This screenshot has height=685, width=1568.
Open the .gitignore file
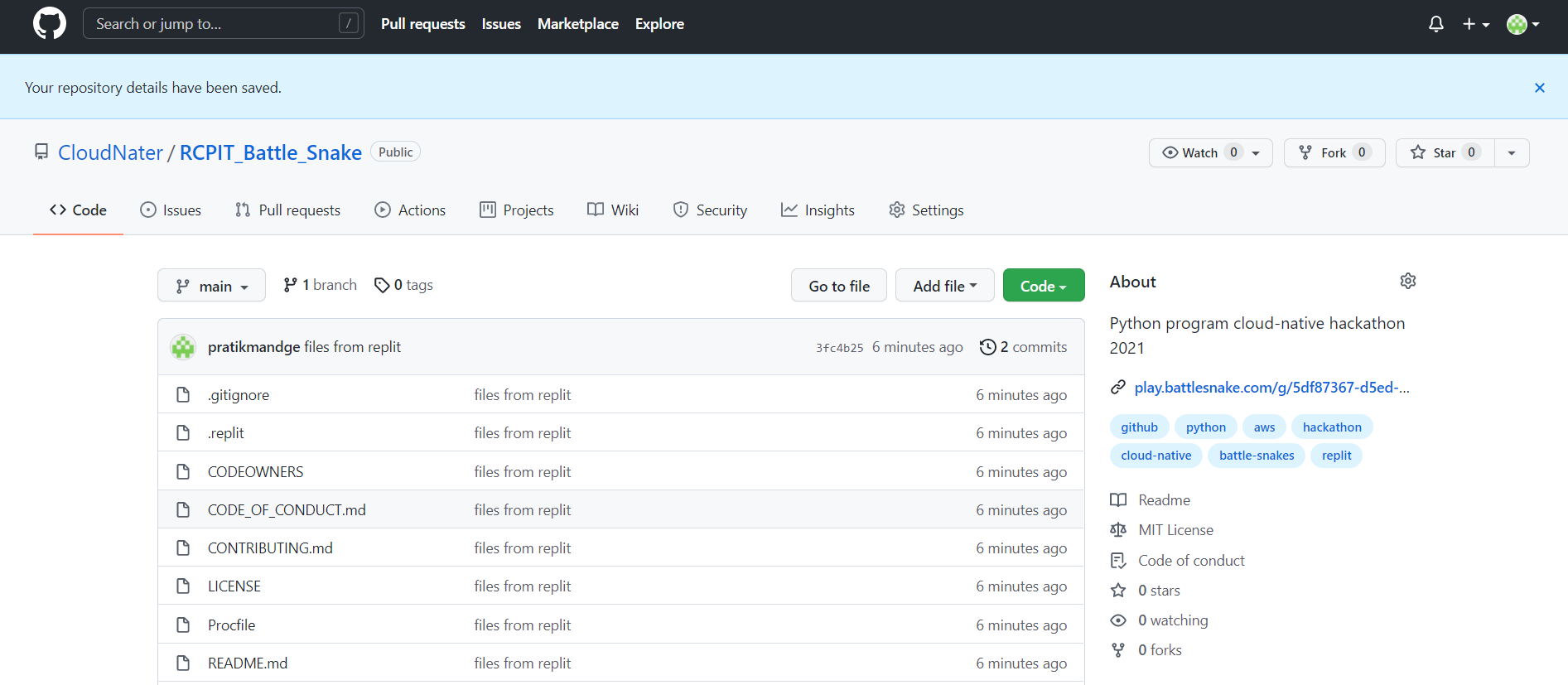point(239,395)
